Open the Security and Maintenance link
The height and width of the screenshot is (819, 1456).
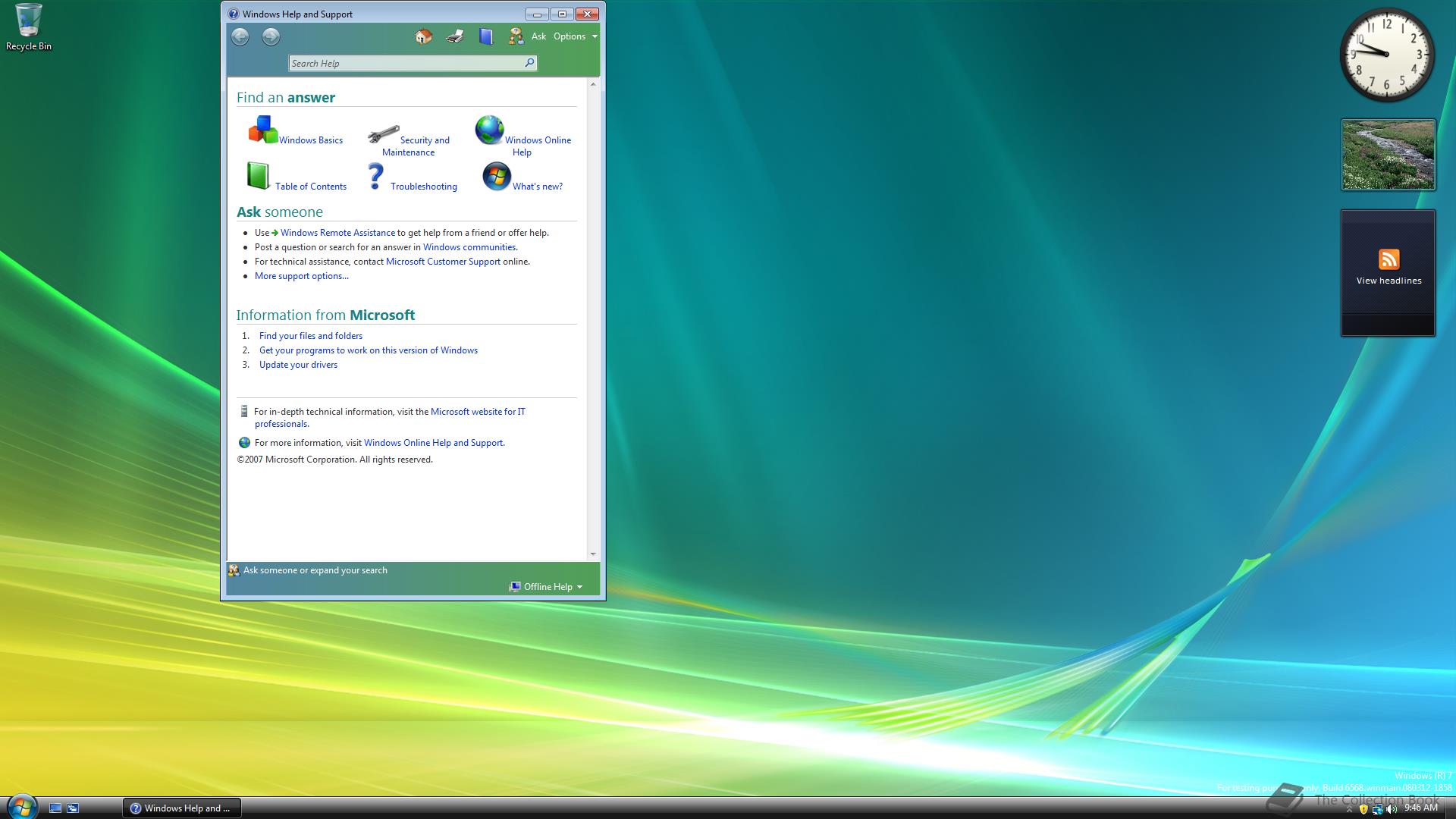[416, 146]
